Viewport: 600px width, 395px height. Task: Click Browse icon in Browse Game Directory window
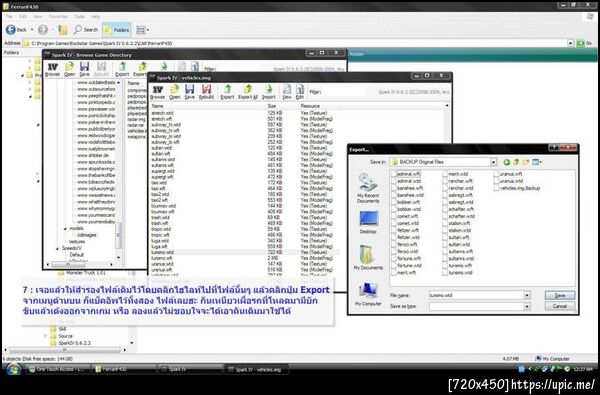coord(52,69)
